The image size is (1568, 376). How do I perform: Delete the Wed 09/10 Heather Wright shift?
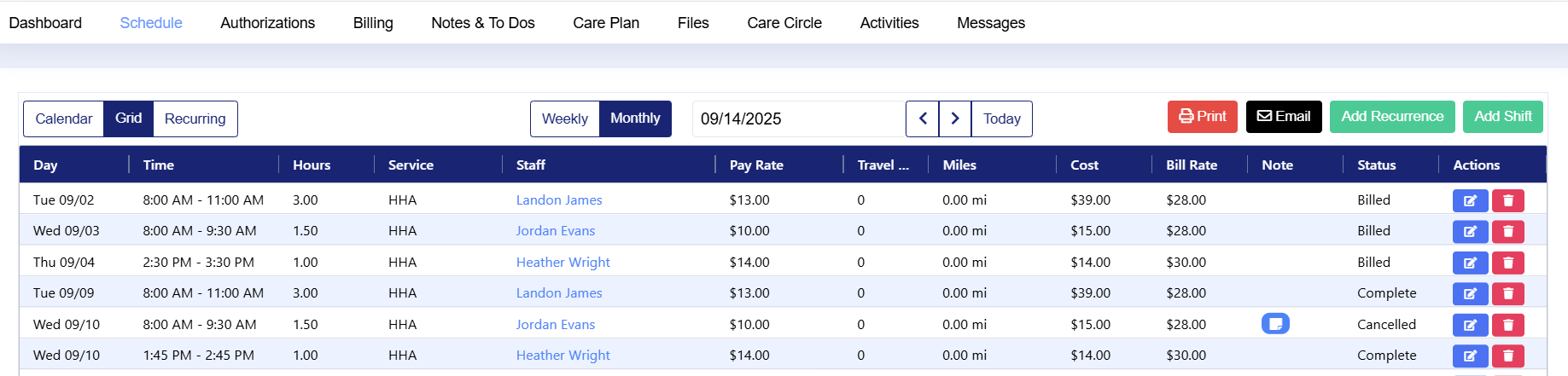click(x=1508, y=356)
